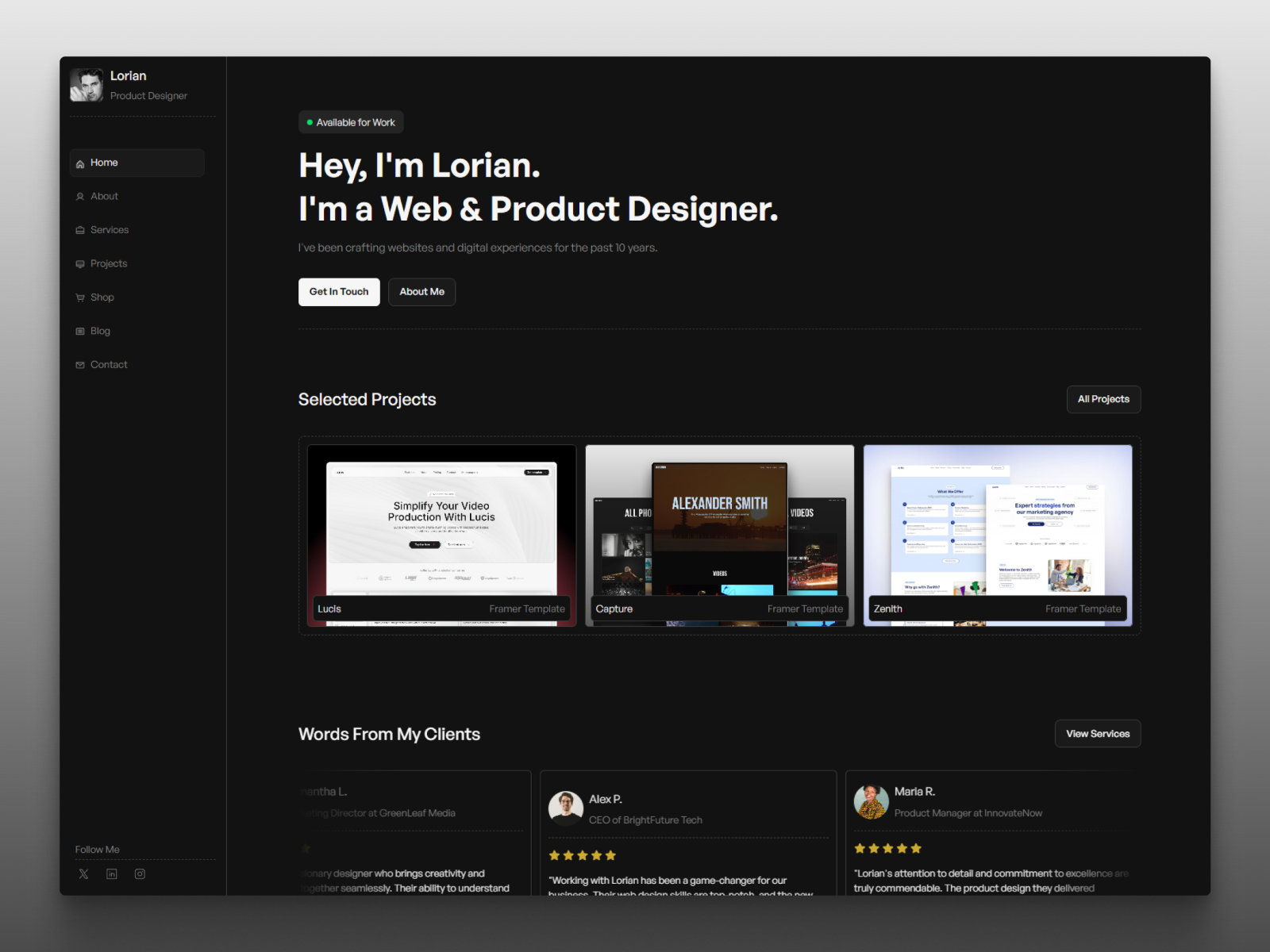Click the Get In Touch button
Screen dimensions: 1270x952
(339, 292)
